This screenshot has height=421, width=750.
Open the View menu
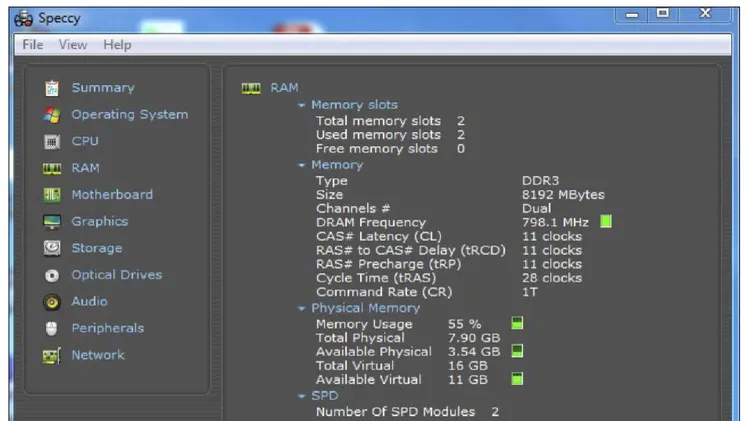73,44
